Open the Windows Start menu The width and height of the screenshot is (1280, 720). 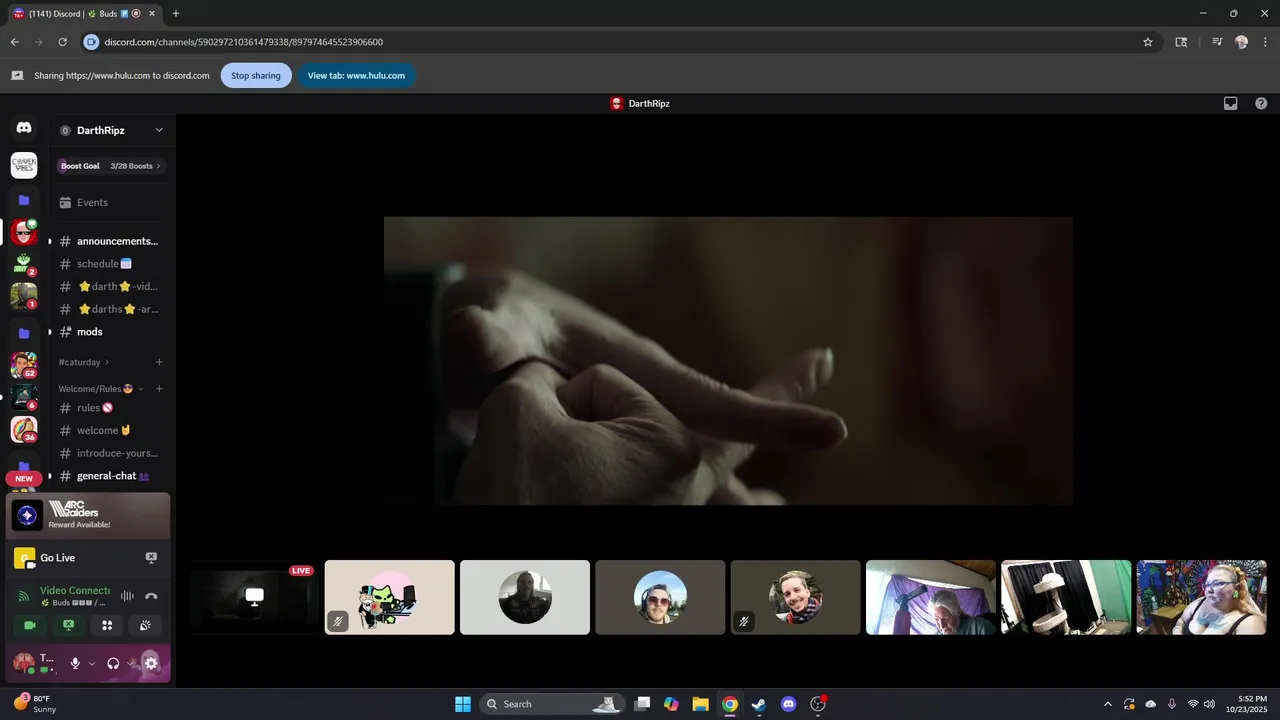(x=463, y=704)
